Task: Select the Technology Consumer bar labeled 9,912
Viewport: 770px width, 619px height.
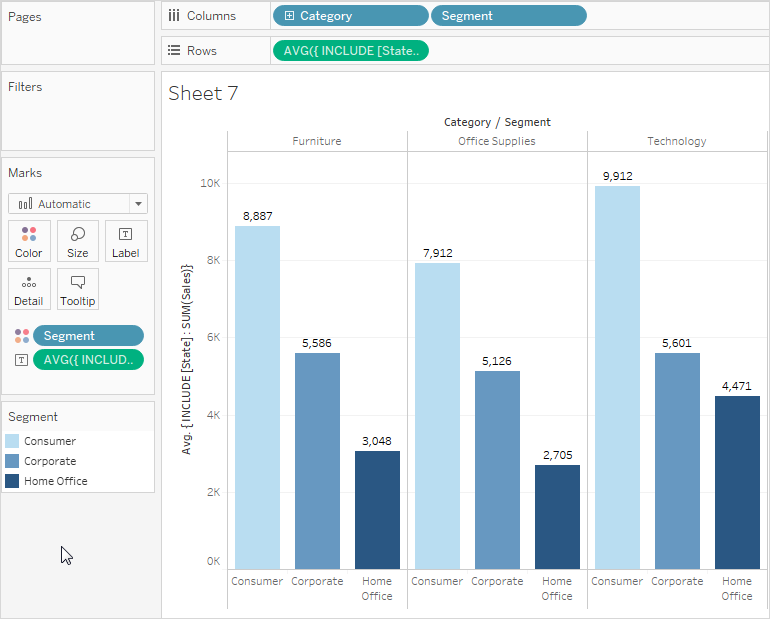Action: pos(617,377)
